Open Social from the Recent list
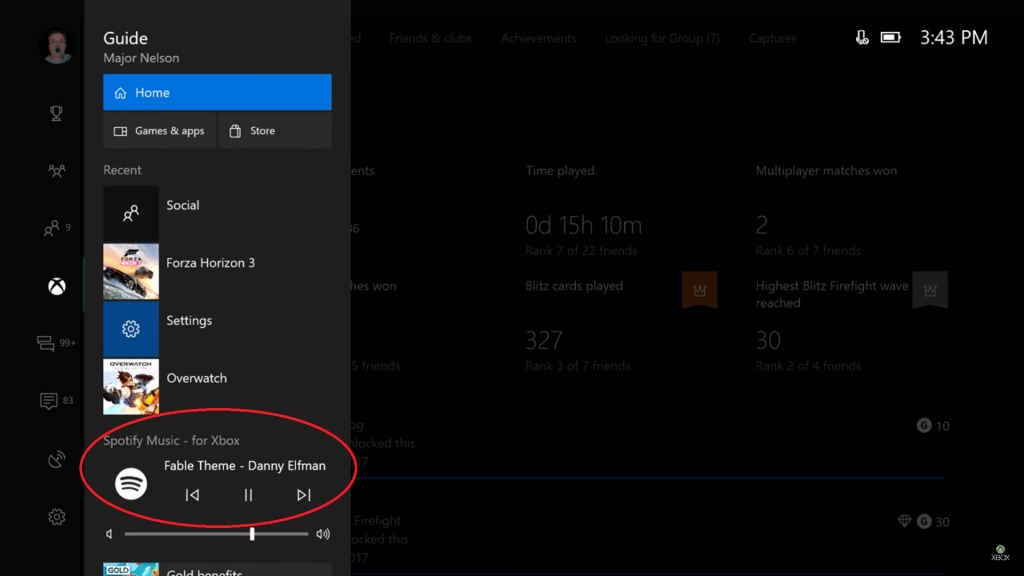Viewport: 1024px width, 576px height. (x=217, y=214)
